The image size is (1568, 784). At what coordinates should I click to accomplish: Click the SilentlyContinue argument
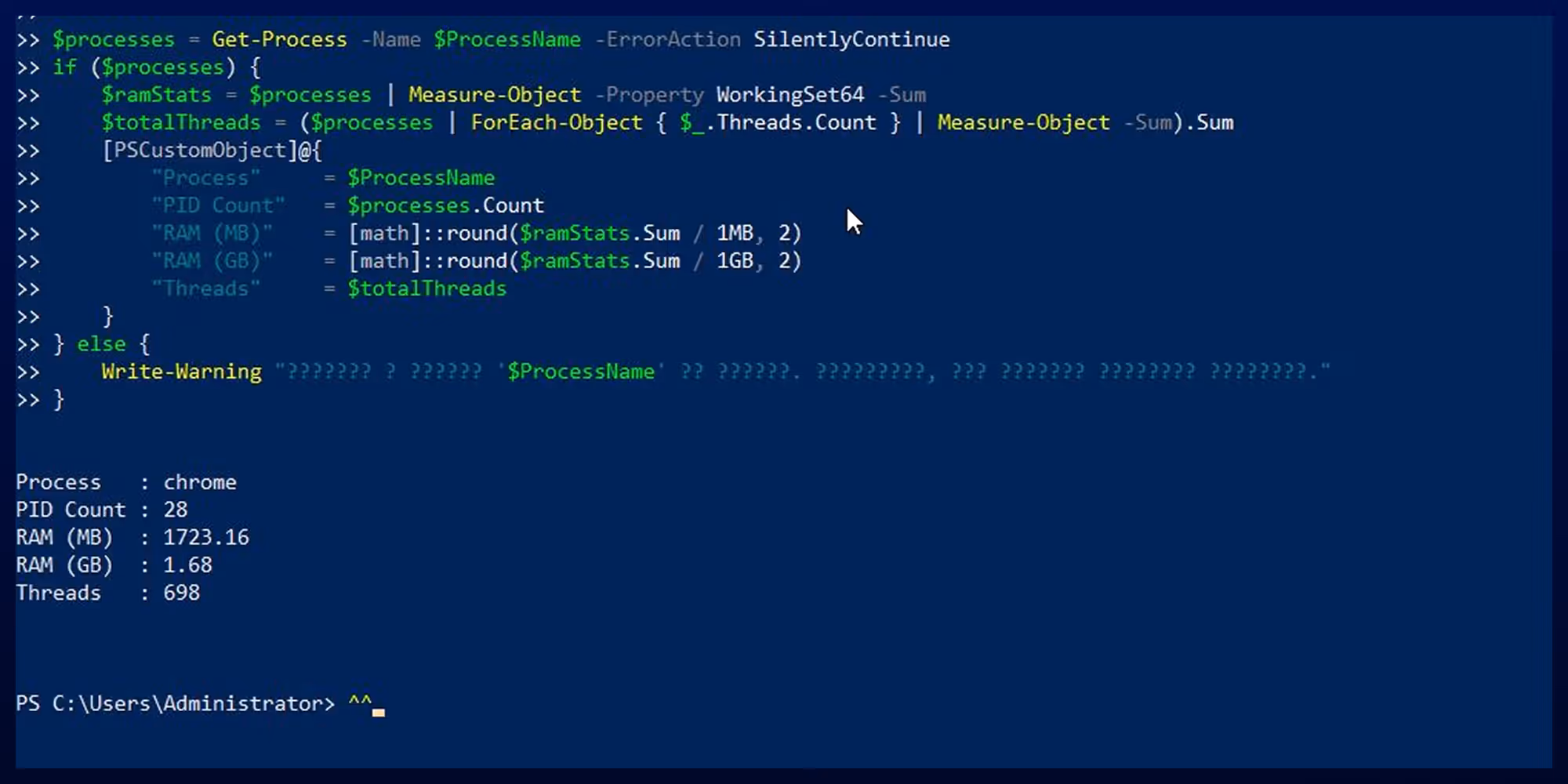pos(851,39)
